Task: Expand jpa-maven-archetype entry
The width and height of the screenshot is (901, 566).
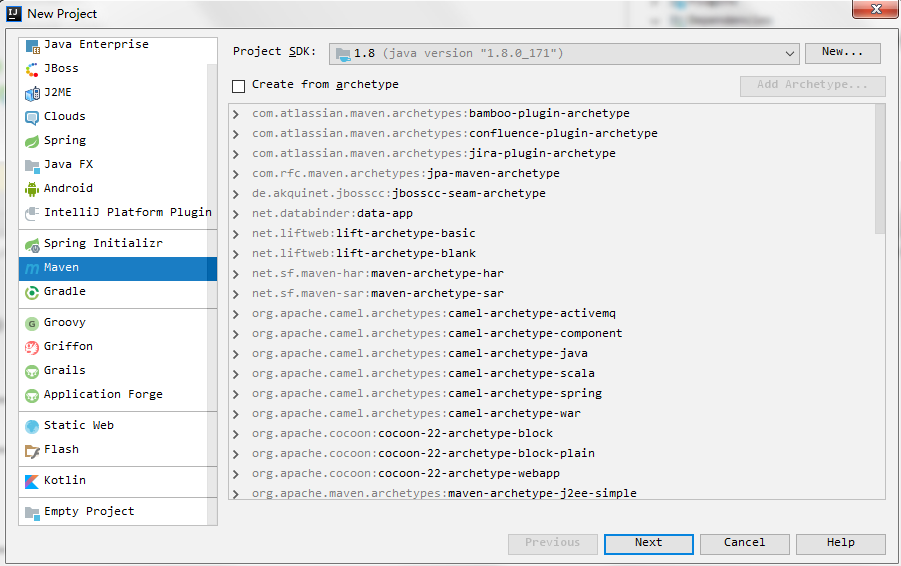Action: click(x=236, y=174)
